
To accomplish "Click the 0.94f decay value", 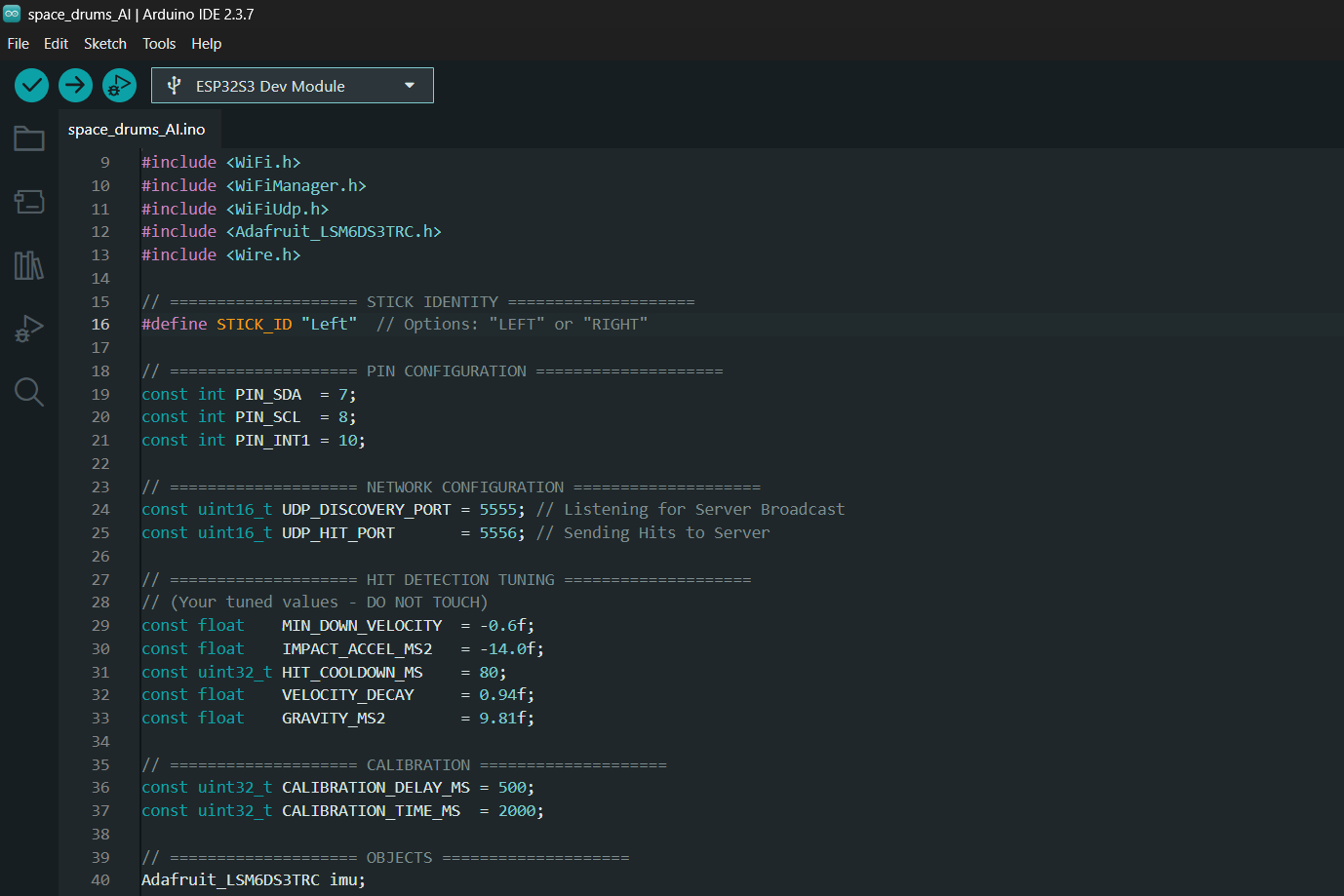I will 502,695.
